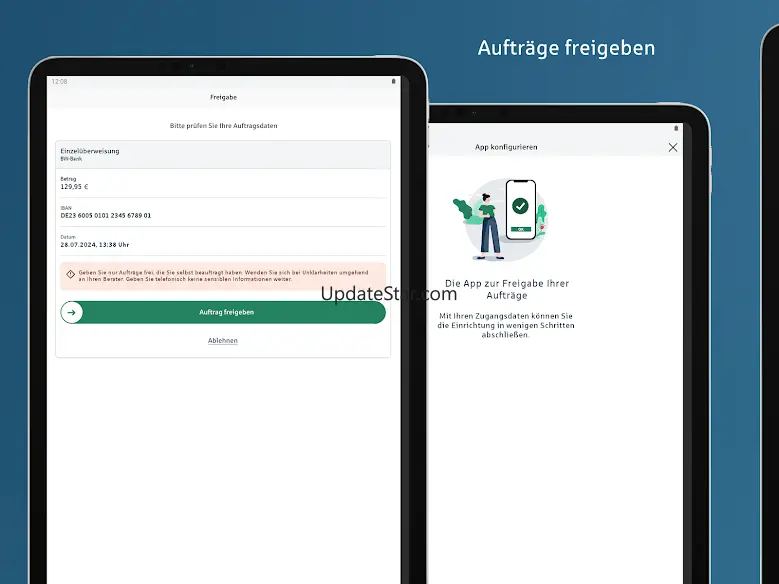Screen dimensions: 779x584
Task: Click the red security warning notice text
Action: 224,276
